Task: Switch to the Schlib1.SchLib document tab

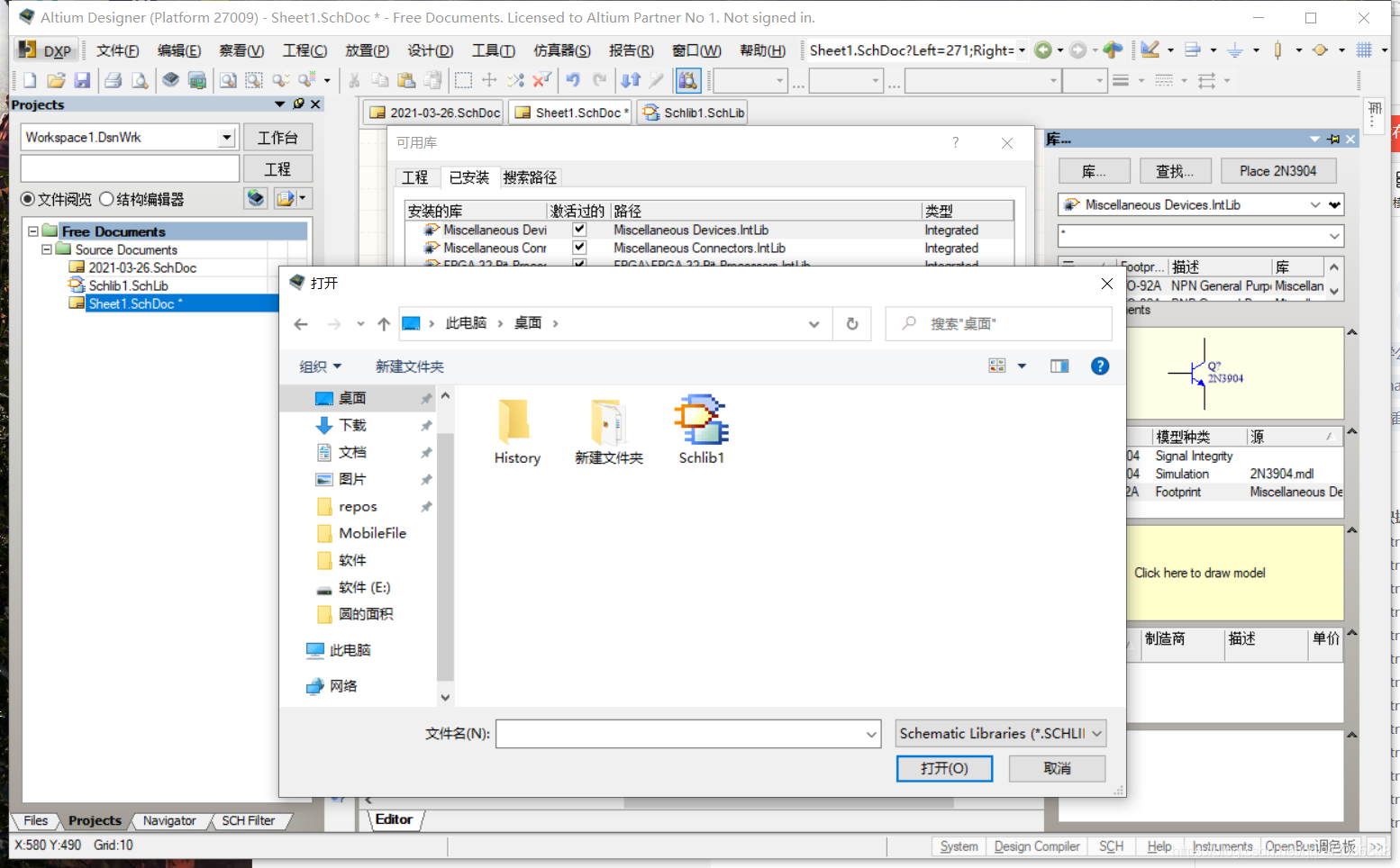Action: click(694, 113)
